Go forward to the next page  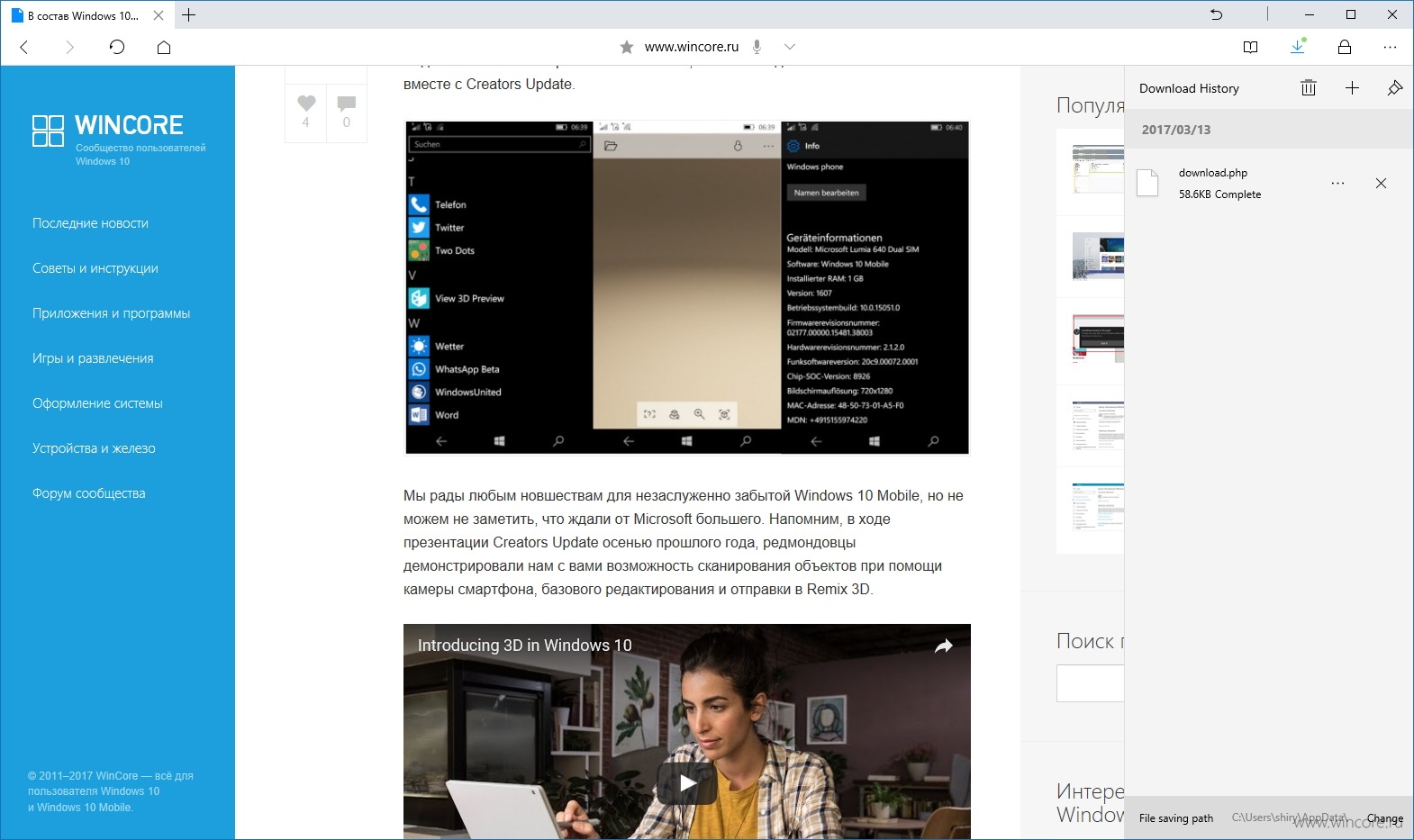click(69, 47)
